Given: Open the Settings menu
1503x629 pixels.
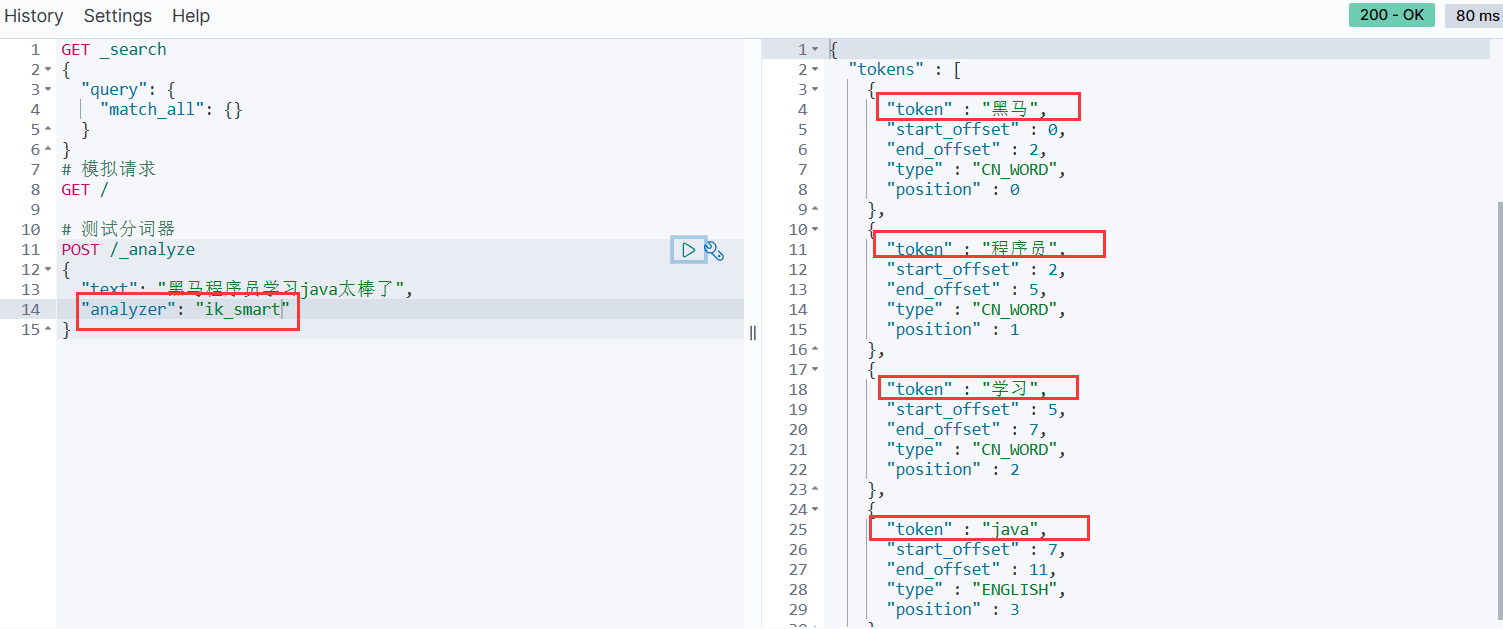Looking at the screenshot, I should coord(118,16).
